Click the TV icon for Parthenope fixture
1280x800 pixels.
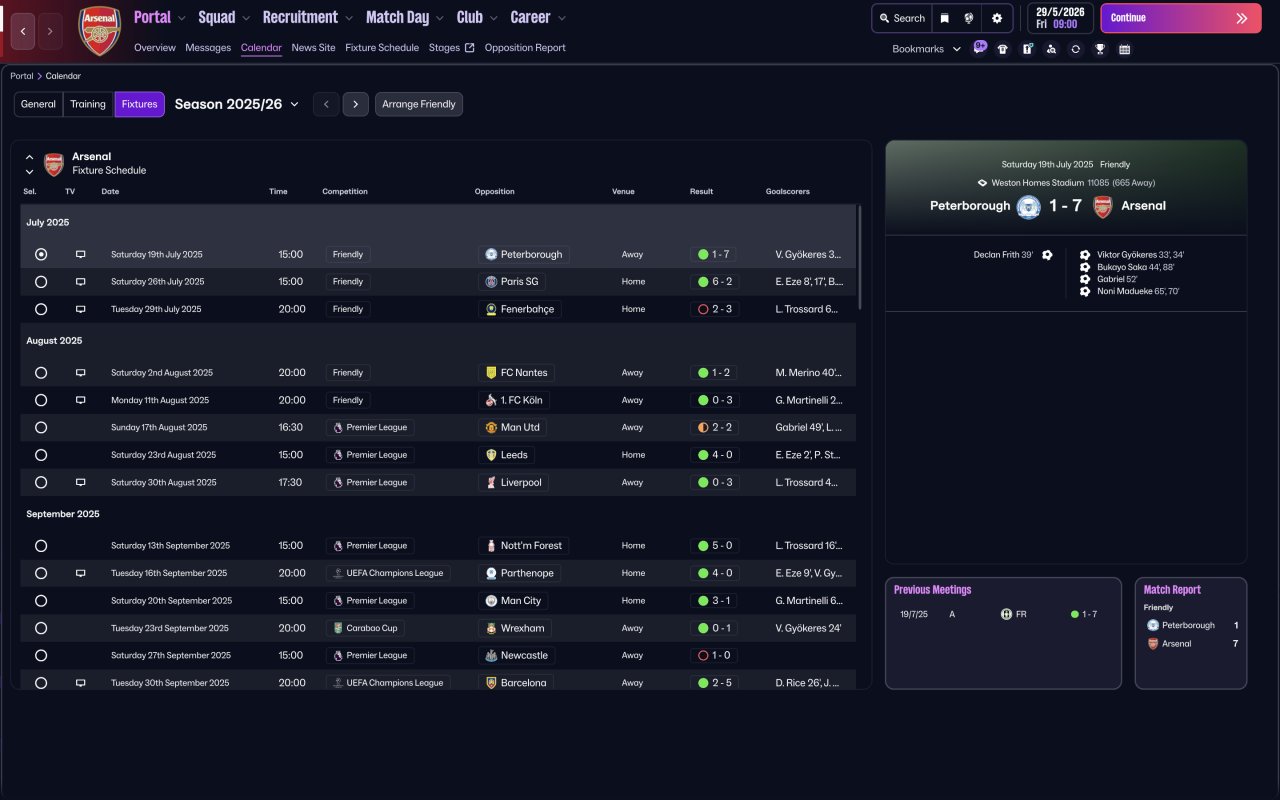(x=81, y=574)
